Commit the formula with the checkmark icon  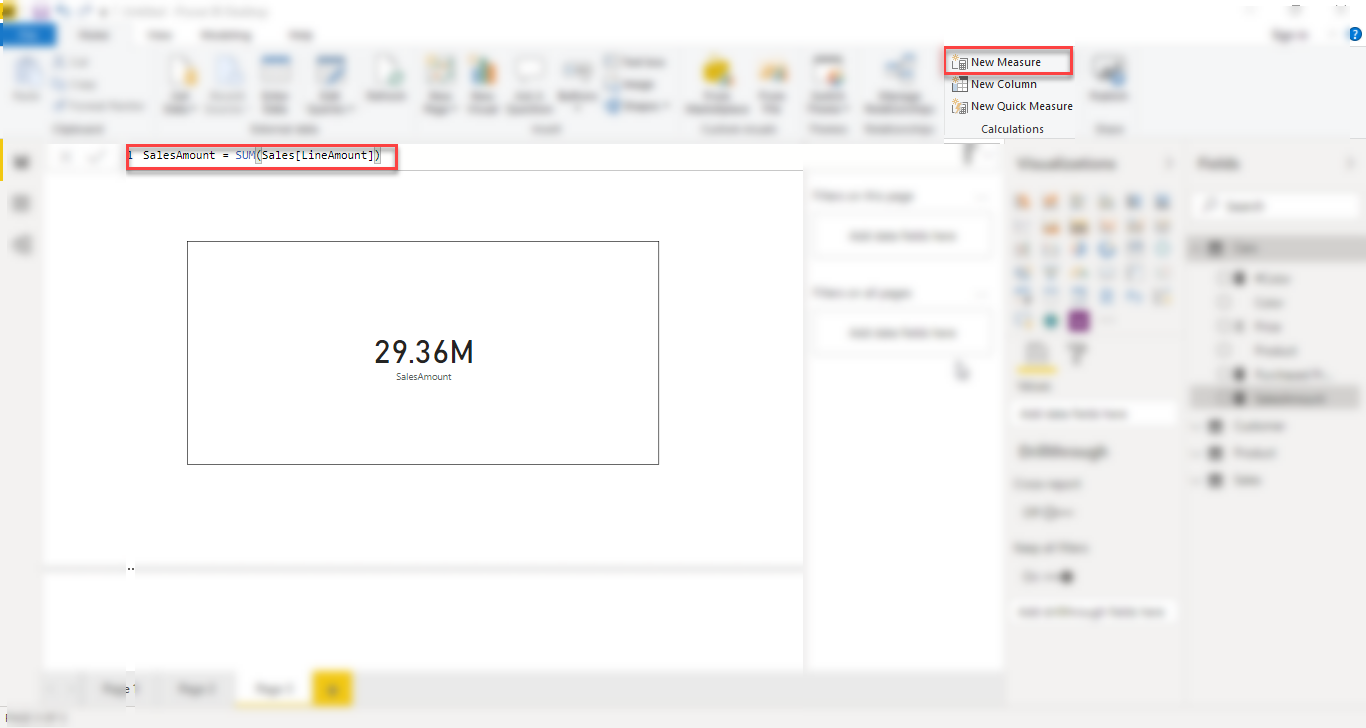[x=97, y=156]
